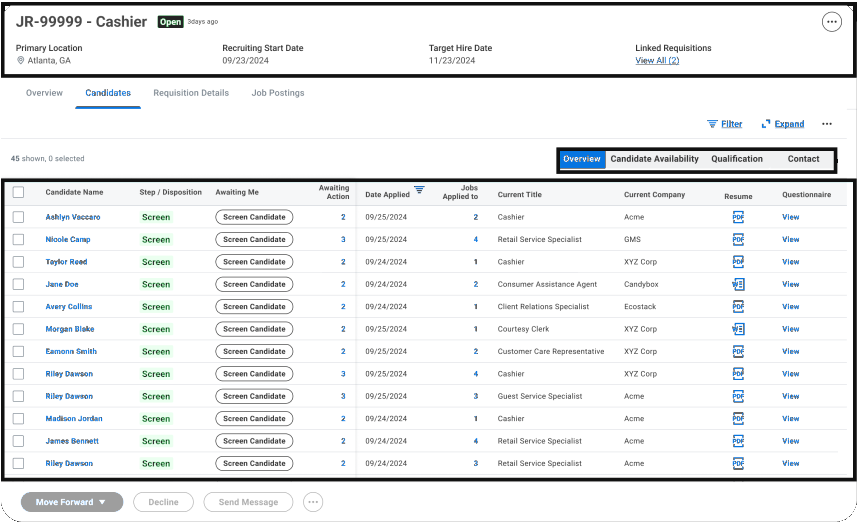View Ashlyn Vaccaro's questionnaire
Screen dimensions: 858x524
pyautogui.click(x=790, y=217)
